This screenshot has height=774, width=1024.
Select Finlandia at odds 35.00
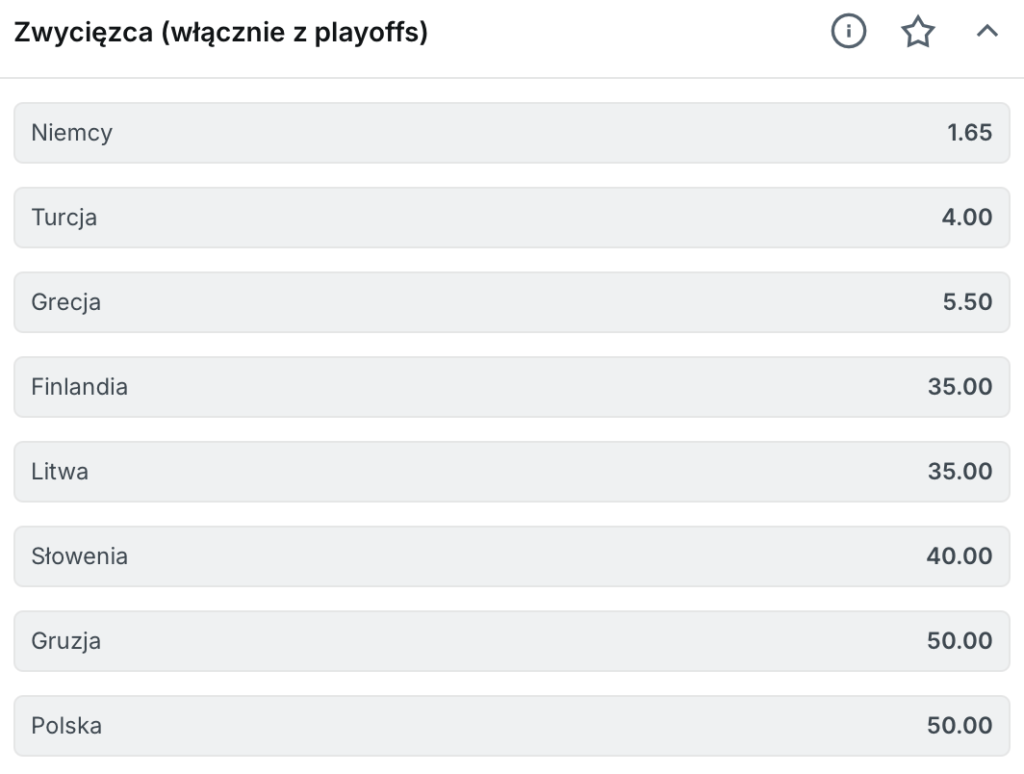tap(512, 387)
